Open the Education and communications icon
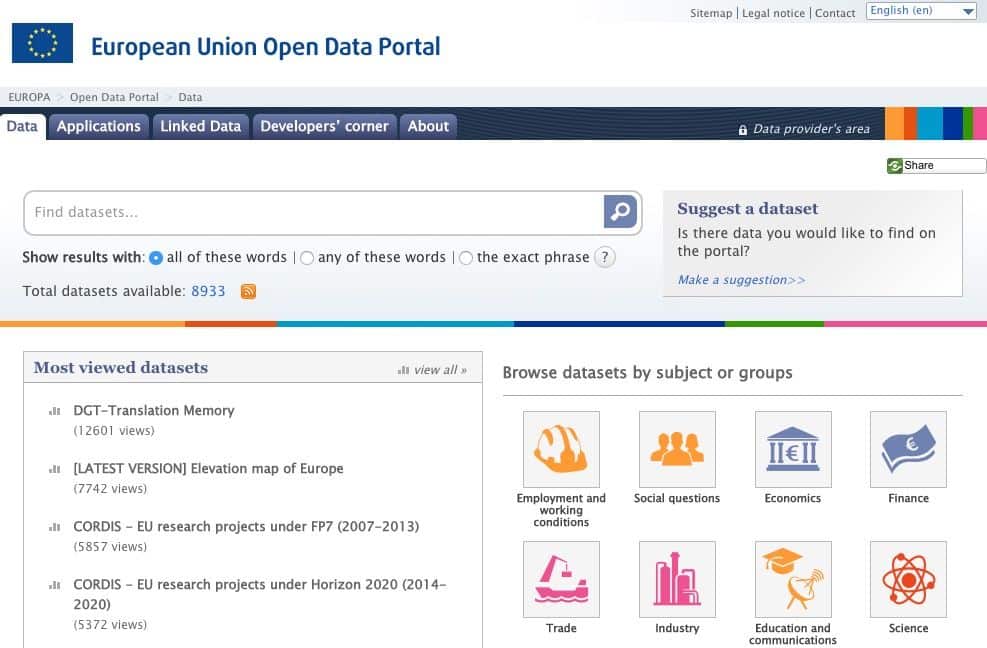Image resolution: width=987 pixels, height=648 pixels. click(x=792, y=579)
